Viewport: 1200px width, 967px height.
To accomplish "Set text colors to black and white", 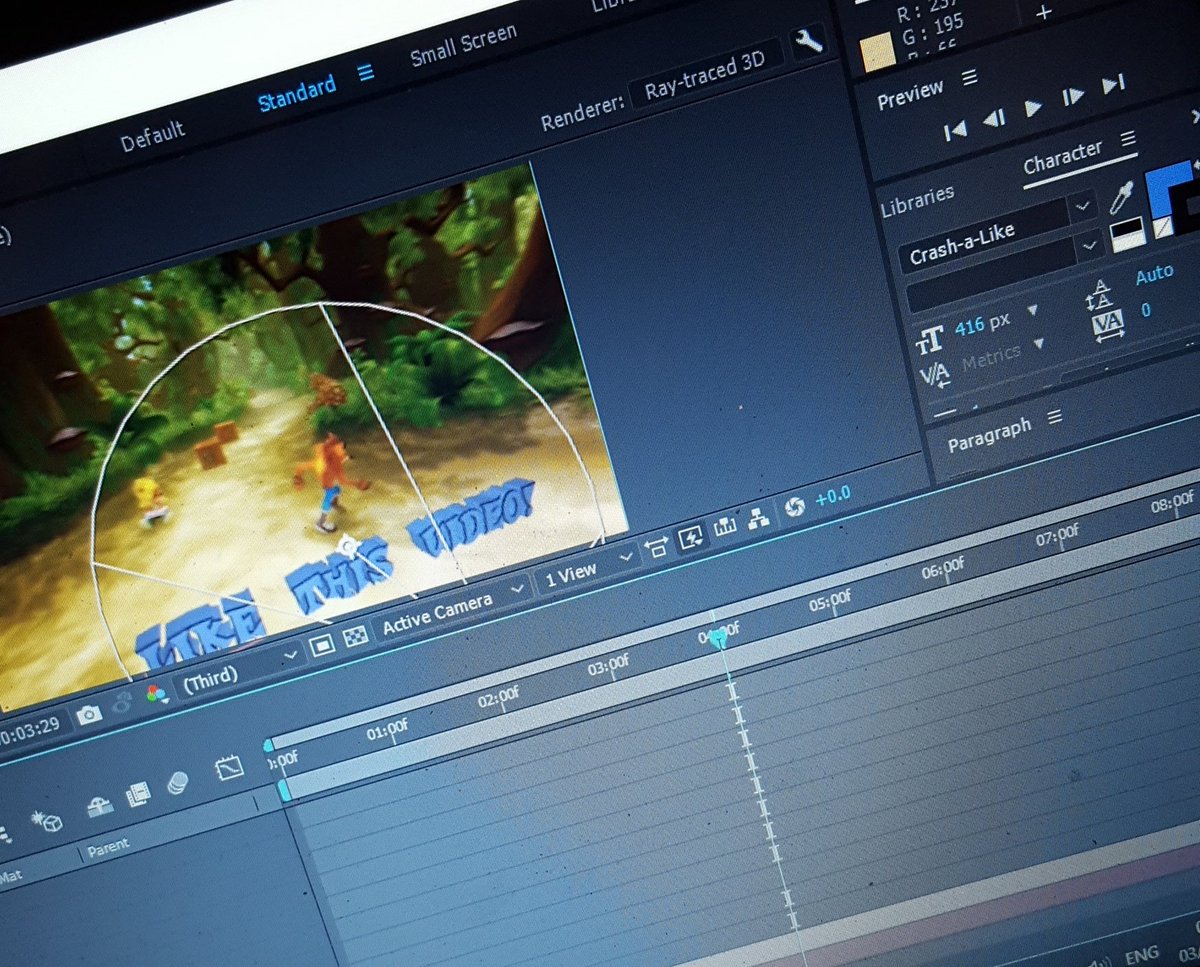I will pos(1126,234).
